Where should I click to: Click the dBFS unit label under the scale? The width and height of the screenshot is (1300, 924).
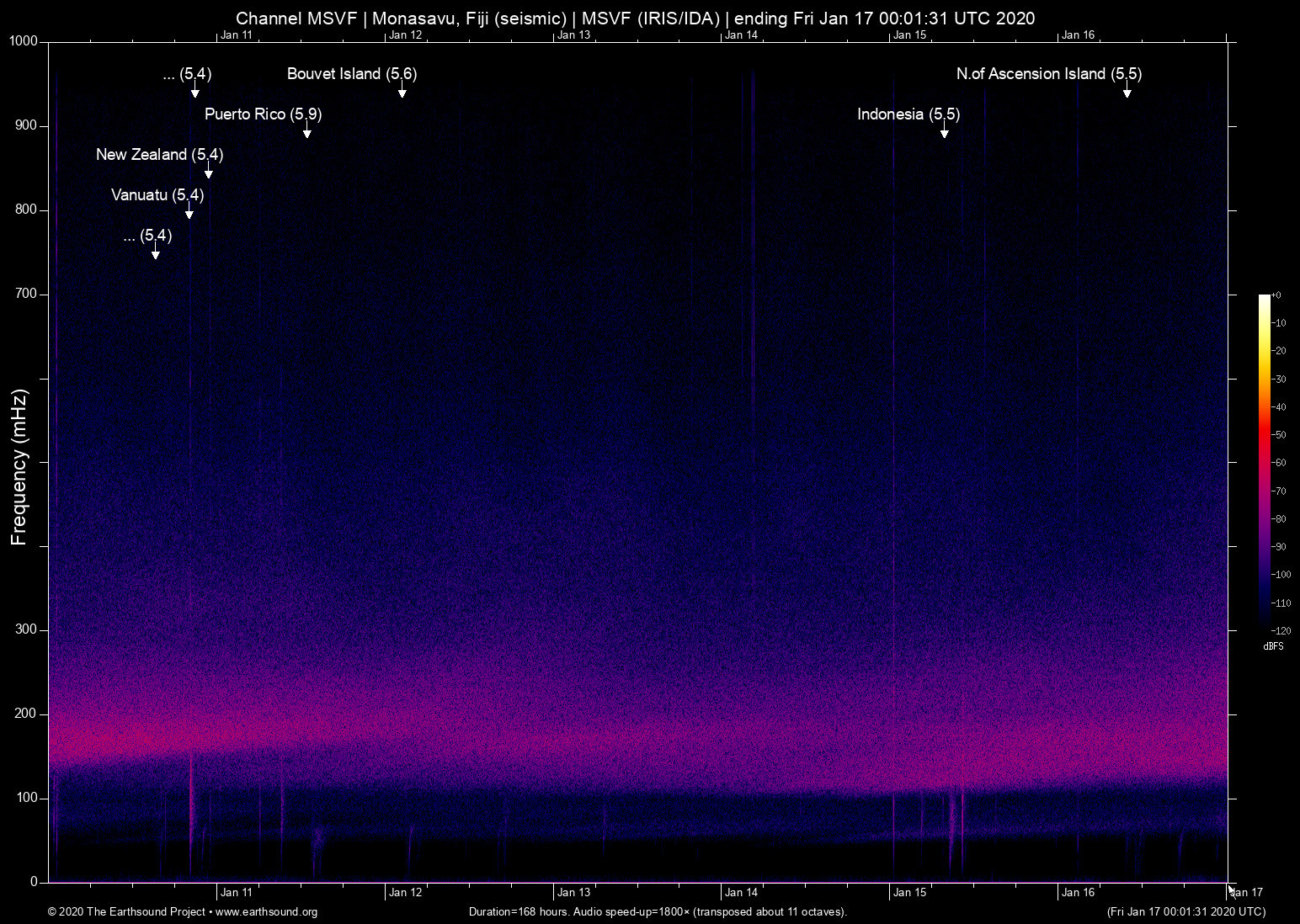(x=1274, y=646)
